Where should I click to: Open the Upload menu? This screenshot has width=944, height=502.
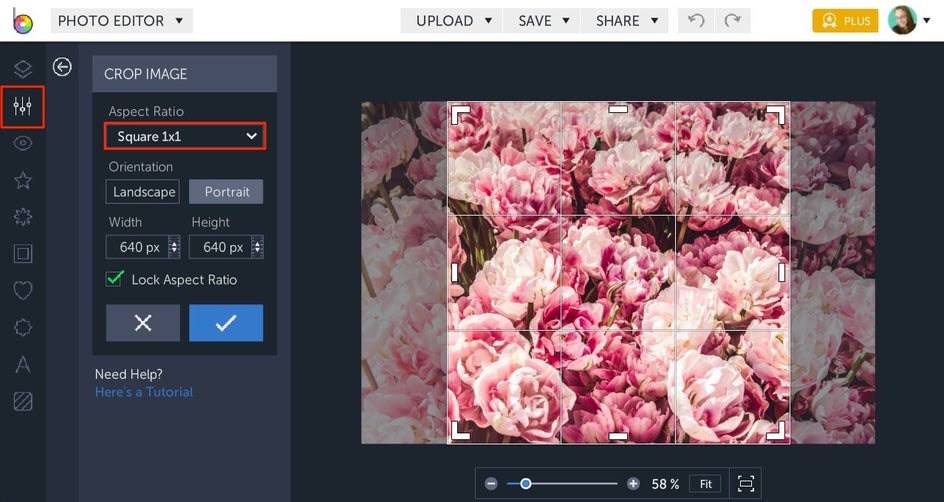tap(452, 20)
